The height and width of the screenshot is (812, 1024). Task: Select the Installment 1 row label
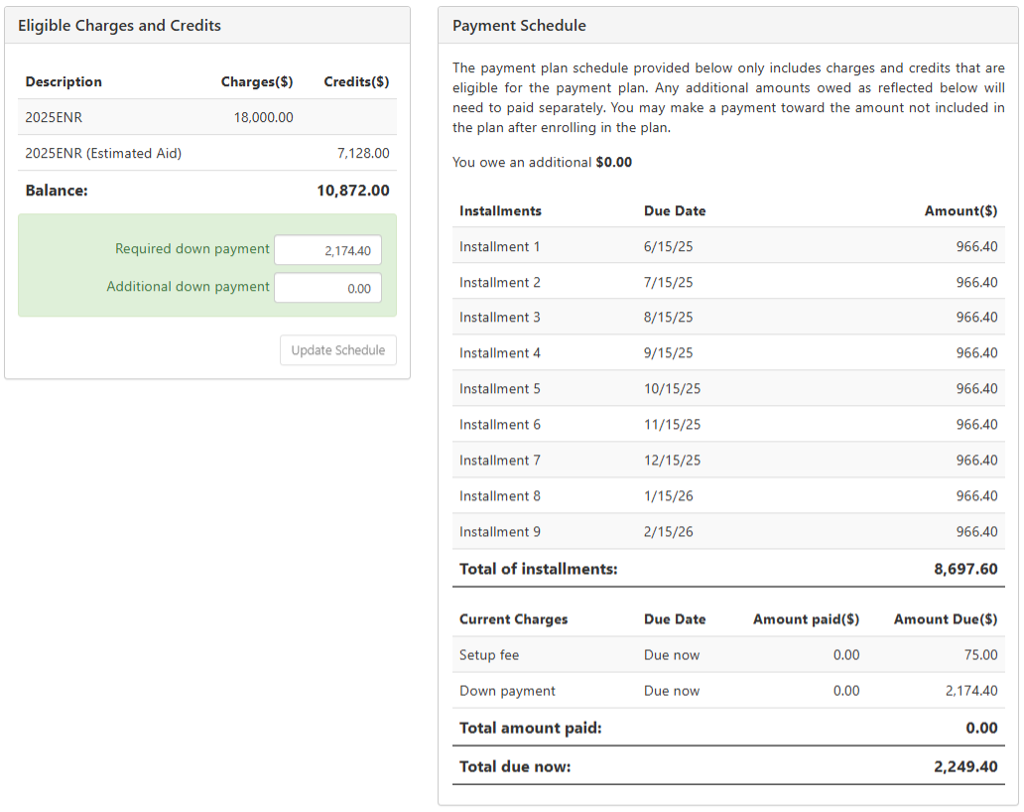pos(499,246)
